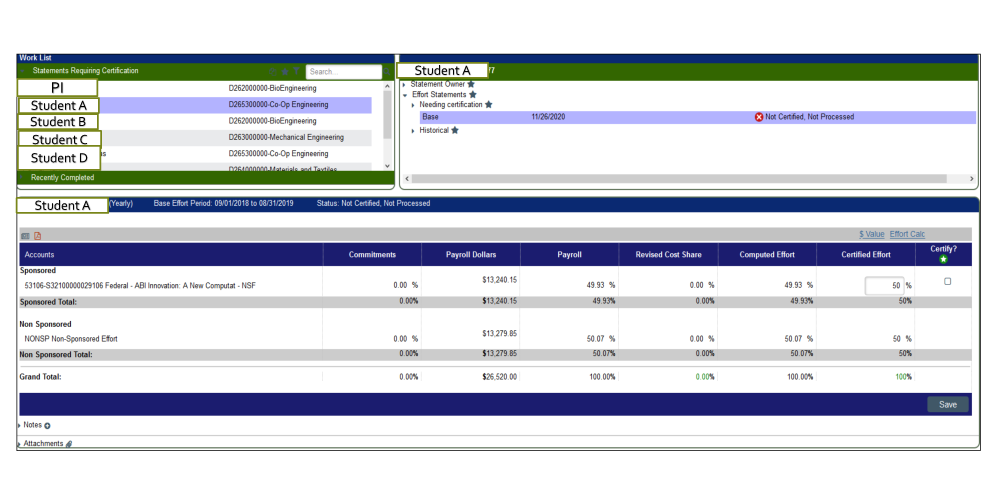Click the Work List vertical scrollbar thumb

[387, 115]
